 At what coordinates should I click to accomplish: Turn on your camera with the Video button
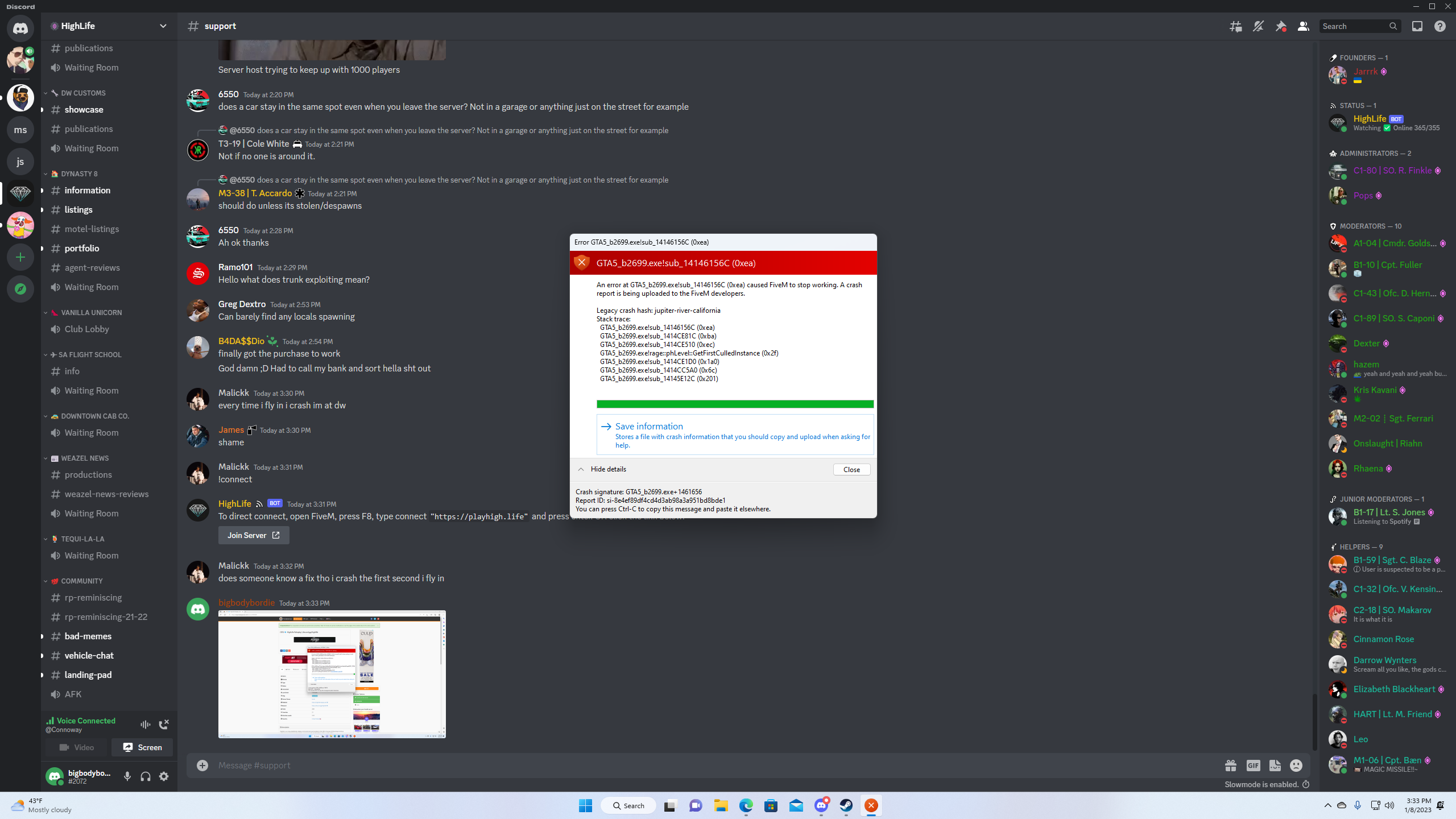pyautogui.click(x=77, y=747)
